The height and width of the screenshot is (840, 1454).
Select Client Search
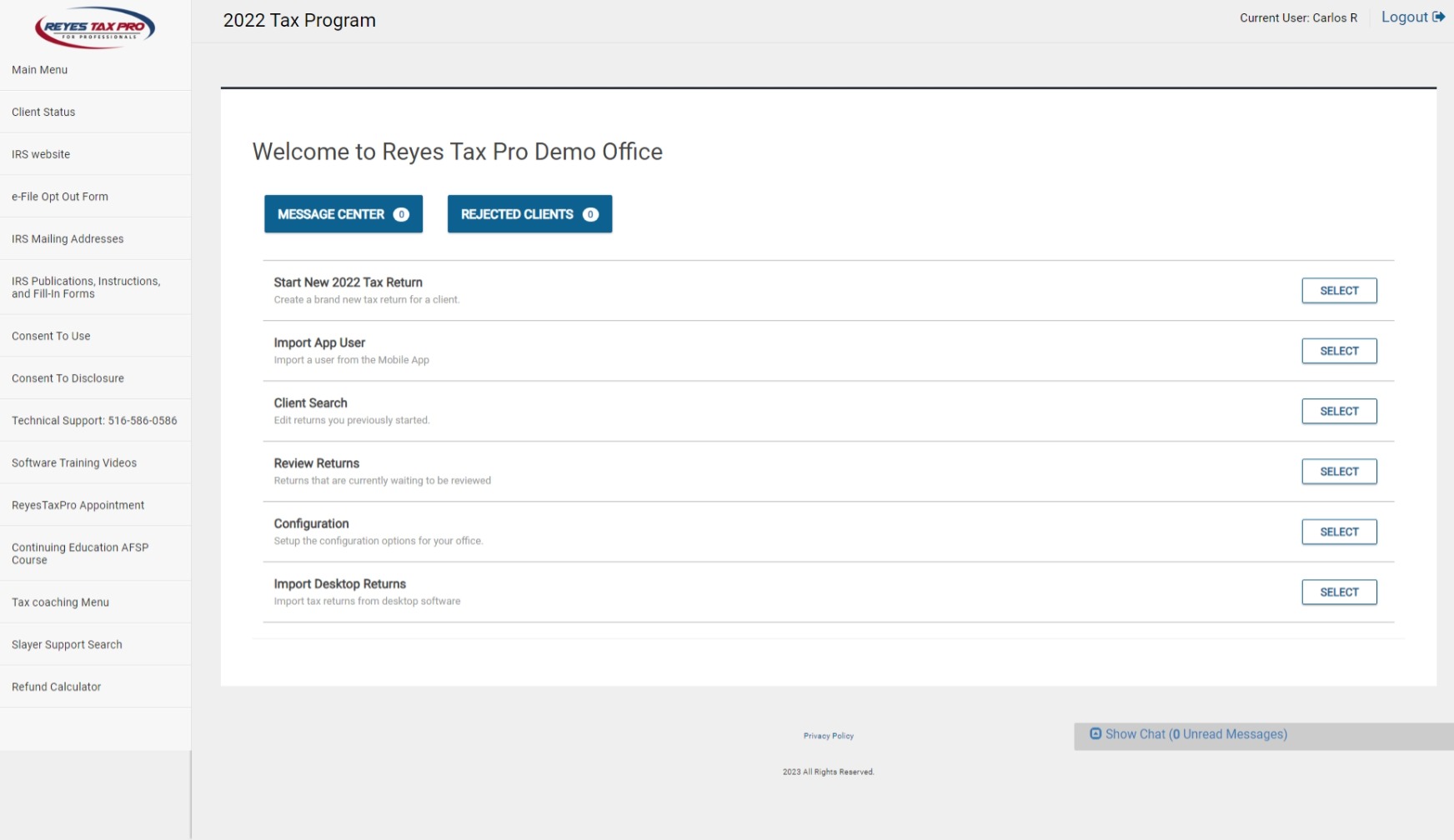click(x=1339, y=411)
